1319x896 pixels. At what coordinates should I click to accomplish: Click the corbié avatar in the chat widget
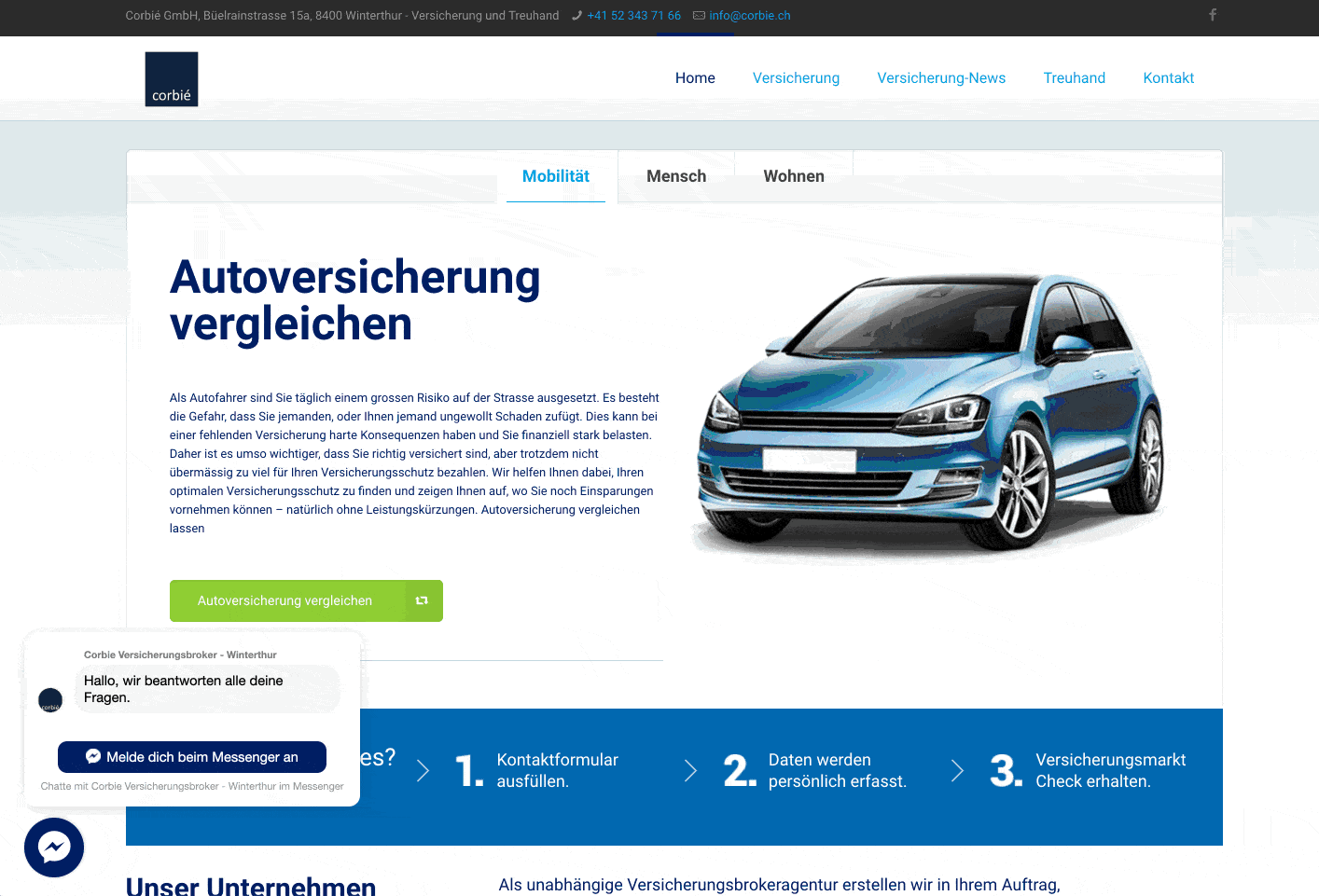[x=49, y=700]
